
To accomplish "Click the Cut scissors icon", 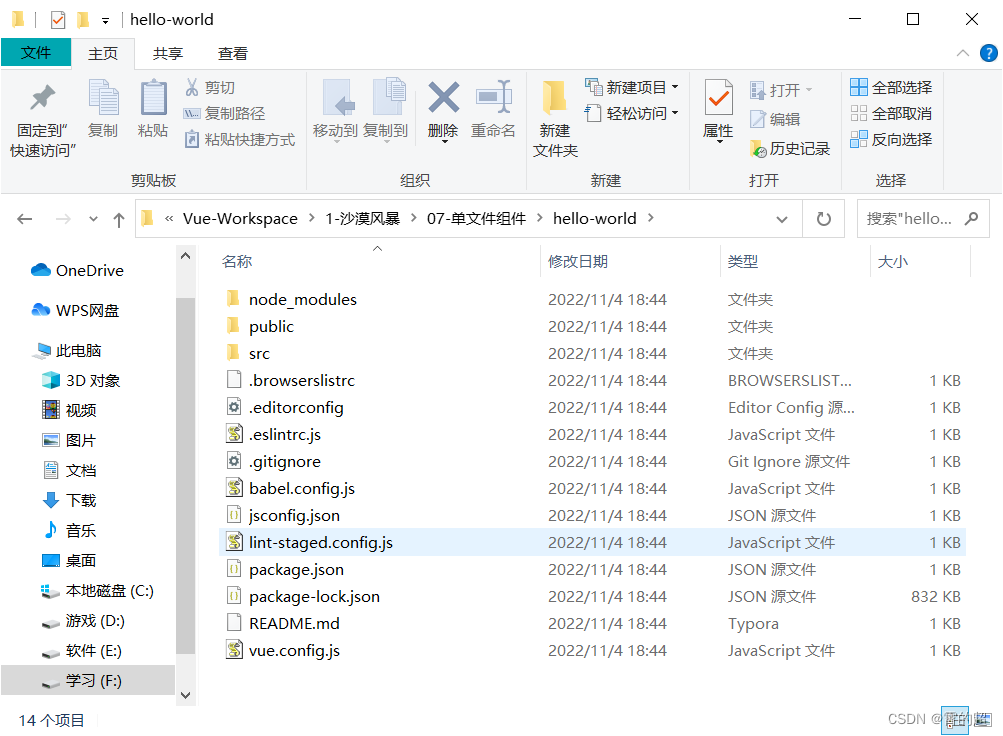I will (x=192, y=87).
